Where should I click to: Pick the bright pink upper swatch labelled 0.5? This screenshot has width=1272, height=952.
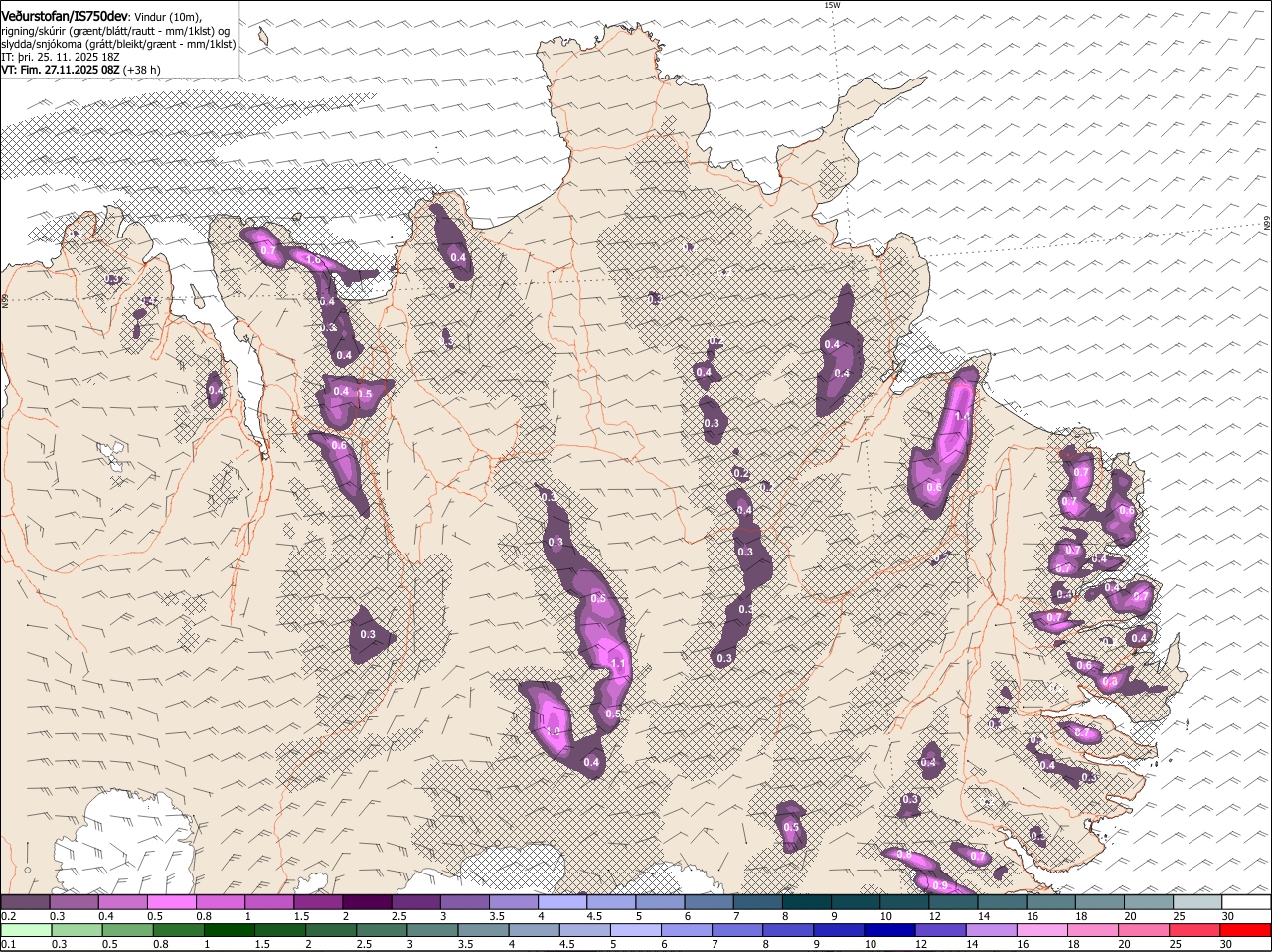[172, 902]
